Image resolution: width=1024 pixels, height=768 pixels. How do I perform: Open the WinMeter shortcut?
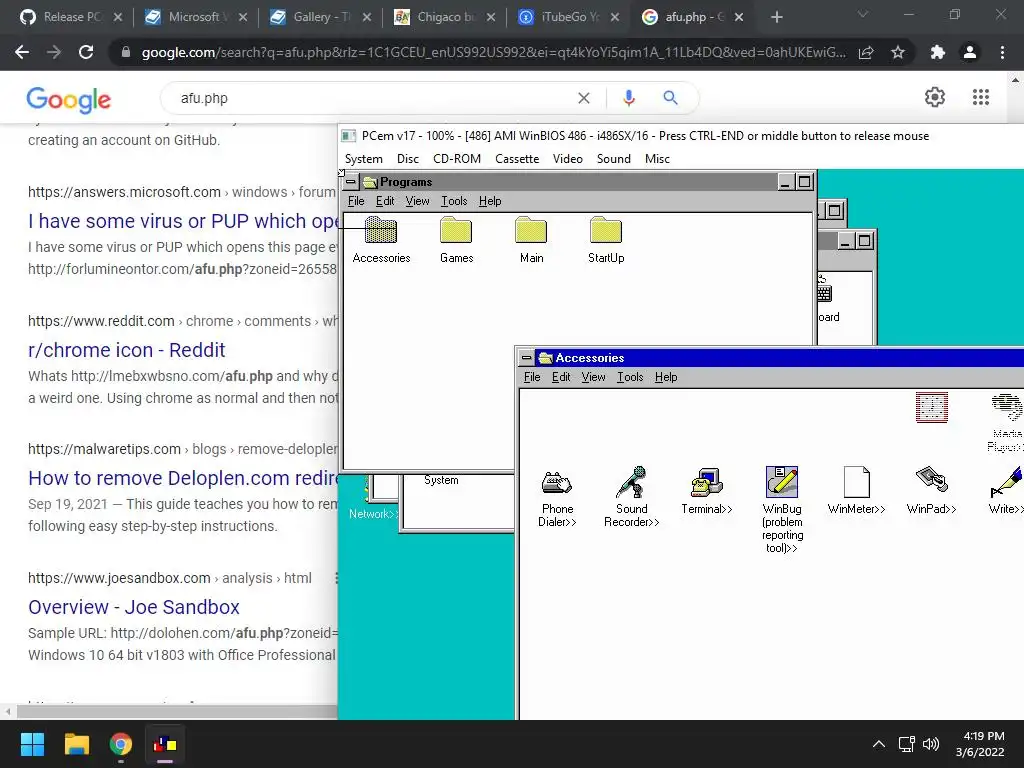(856, 491)
